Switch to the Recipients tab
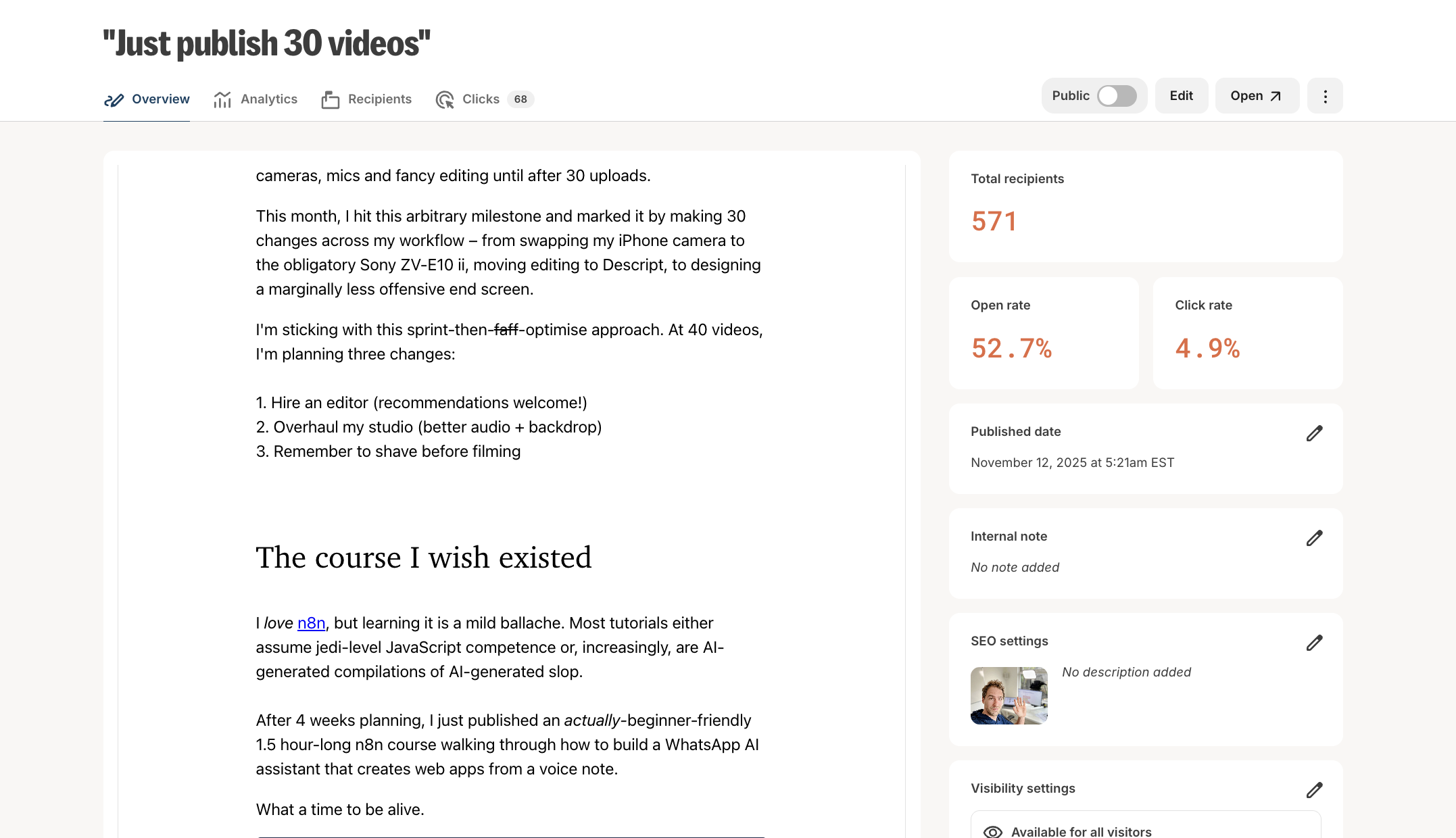The height and width of the screenshot is (838, 1456). pos(379,99)
